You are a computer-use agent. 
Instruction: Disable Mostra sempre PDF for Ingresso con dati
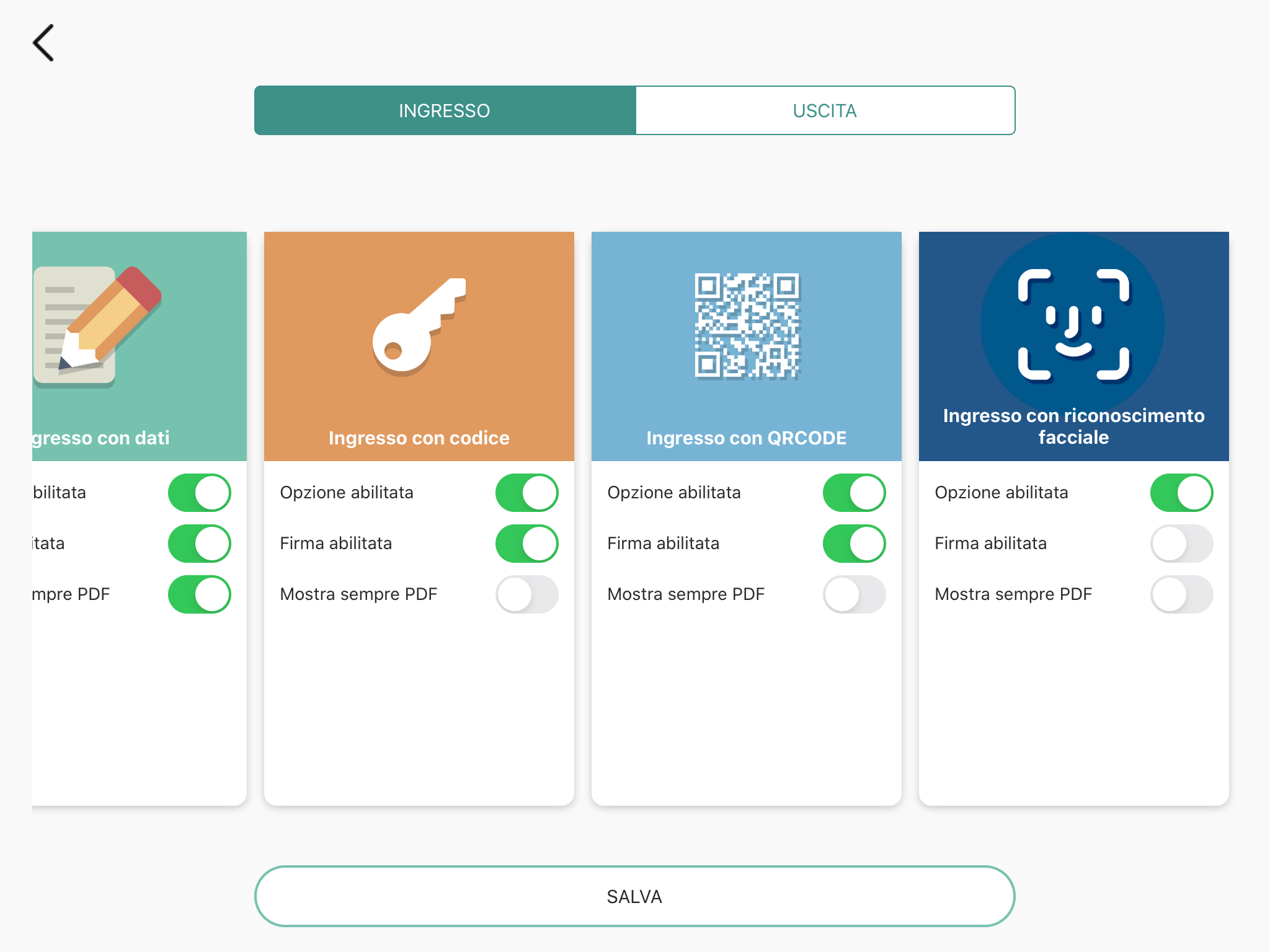click(200, 594)
